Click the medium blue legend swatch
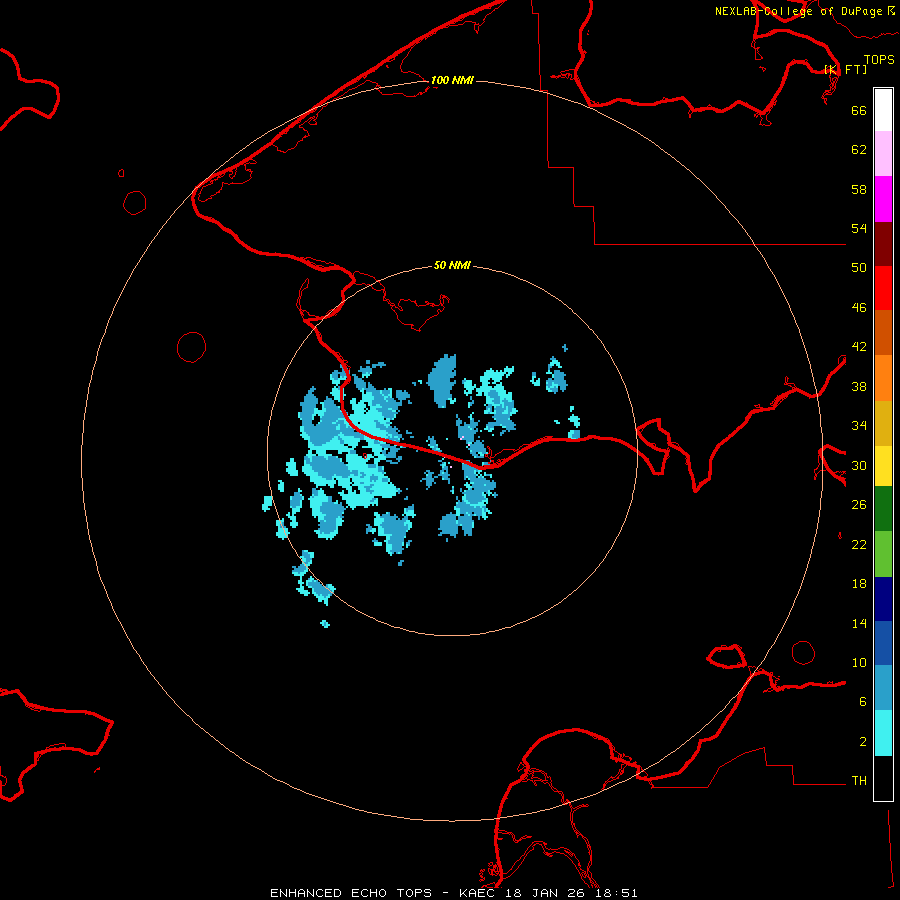Screen dimensions: 900x900 pyautogui.click(x=883, y=643)
